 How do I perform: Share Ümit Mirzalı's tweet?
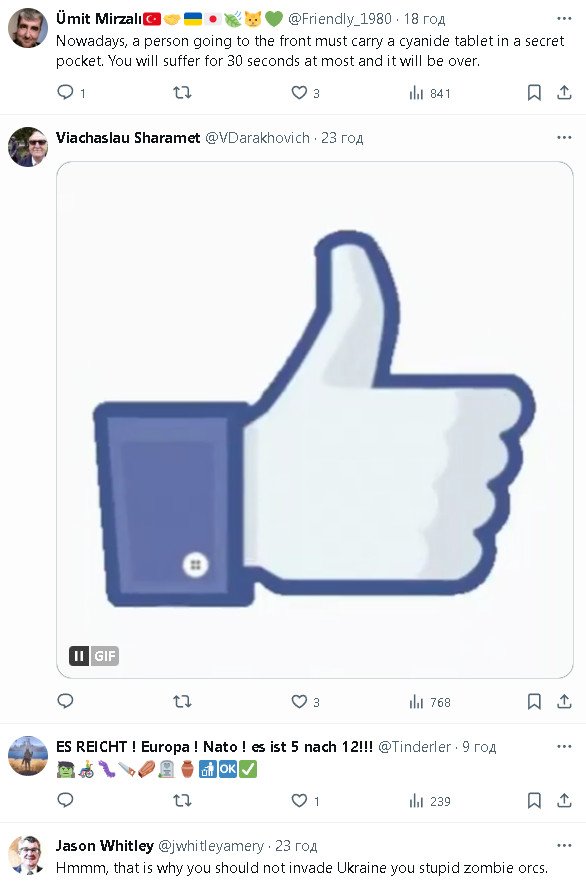coord(564,92)
